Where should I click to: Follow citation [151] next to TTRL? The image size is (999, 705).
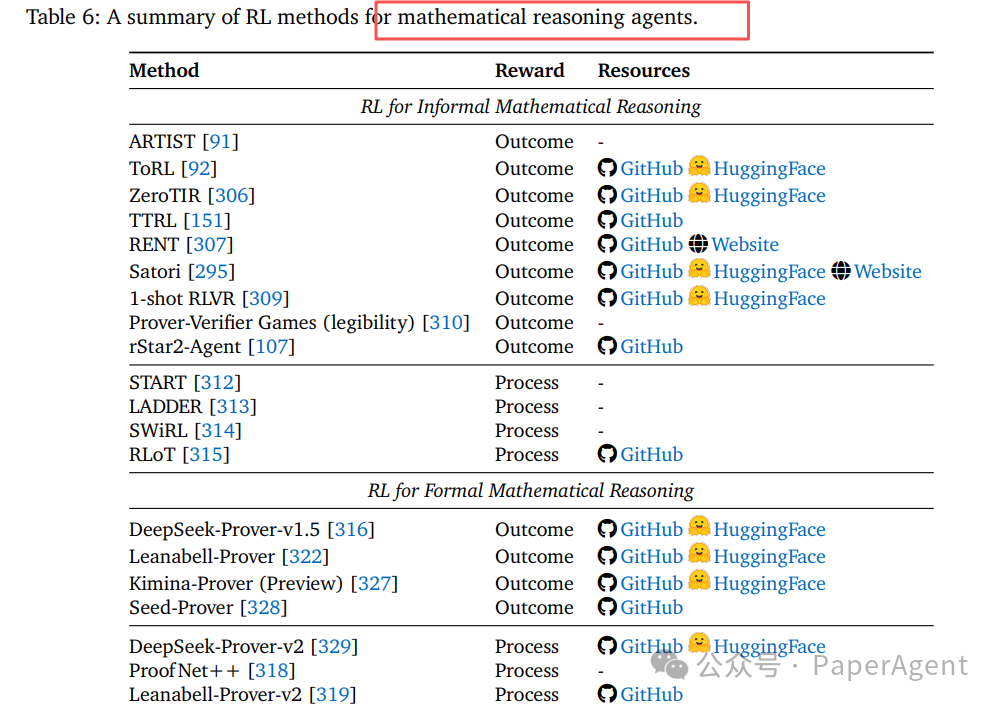point(207,220)
